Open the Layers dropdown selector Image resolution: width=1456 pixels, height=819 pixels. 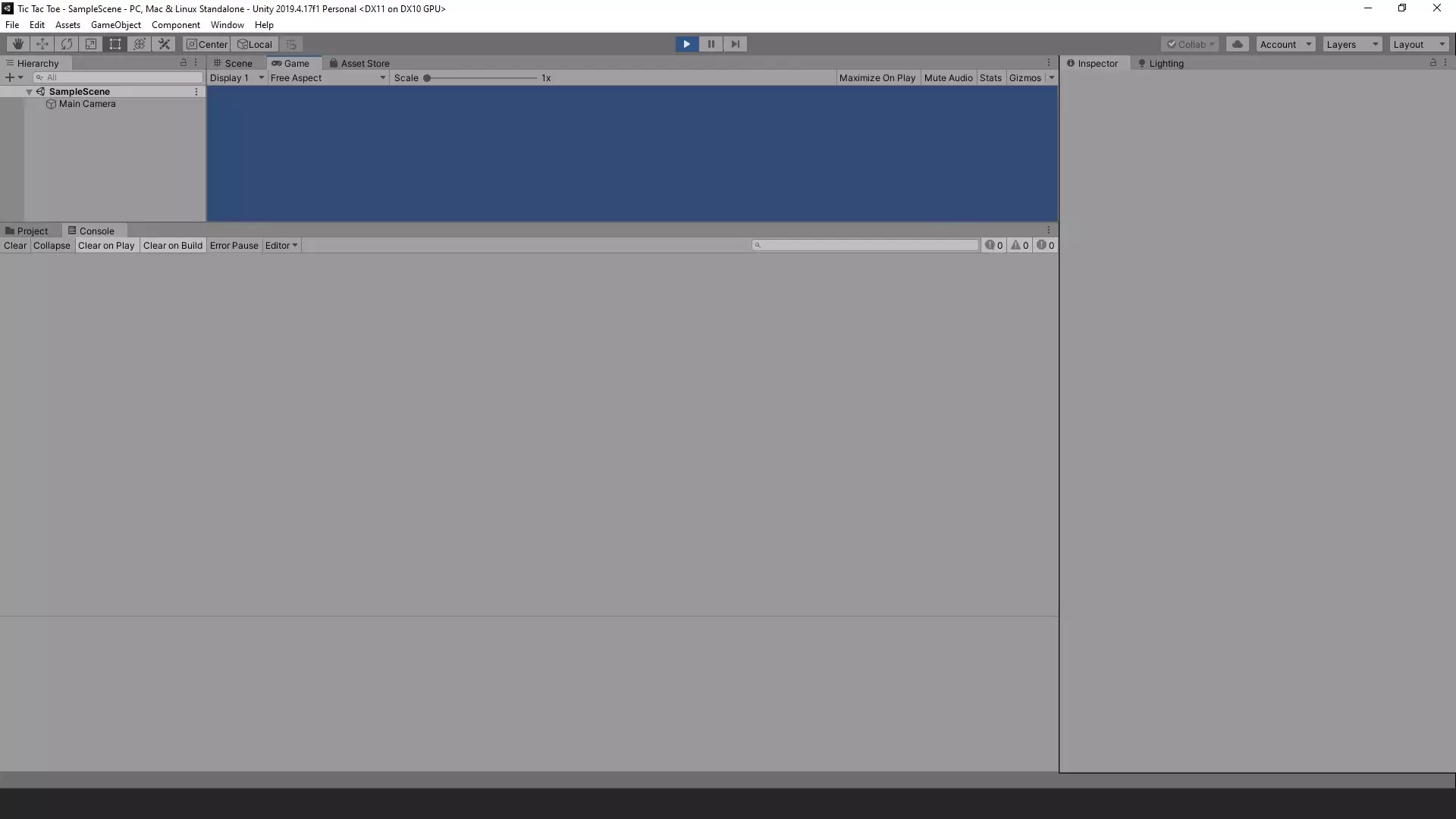coord(1351,43)
